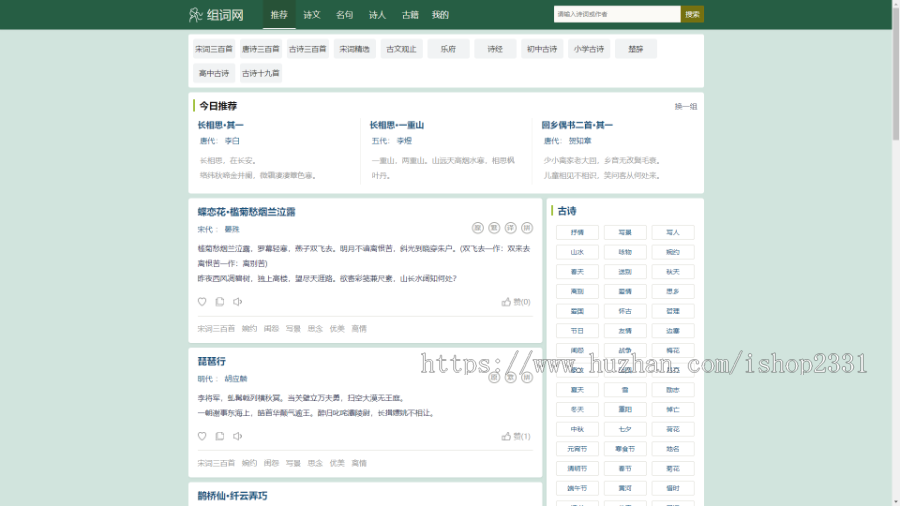
Task: Choose 七夕 category in 古诗 sidebar
Action: click(625, 429)
